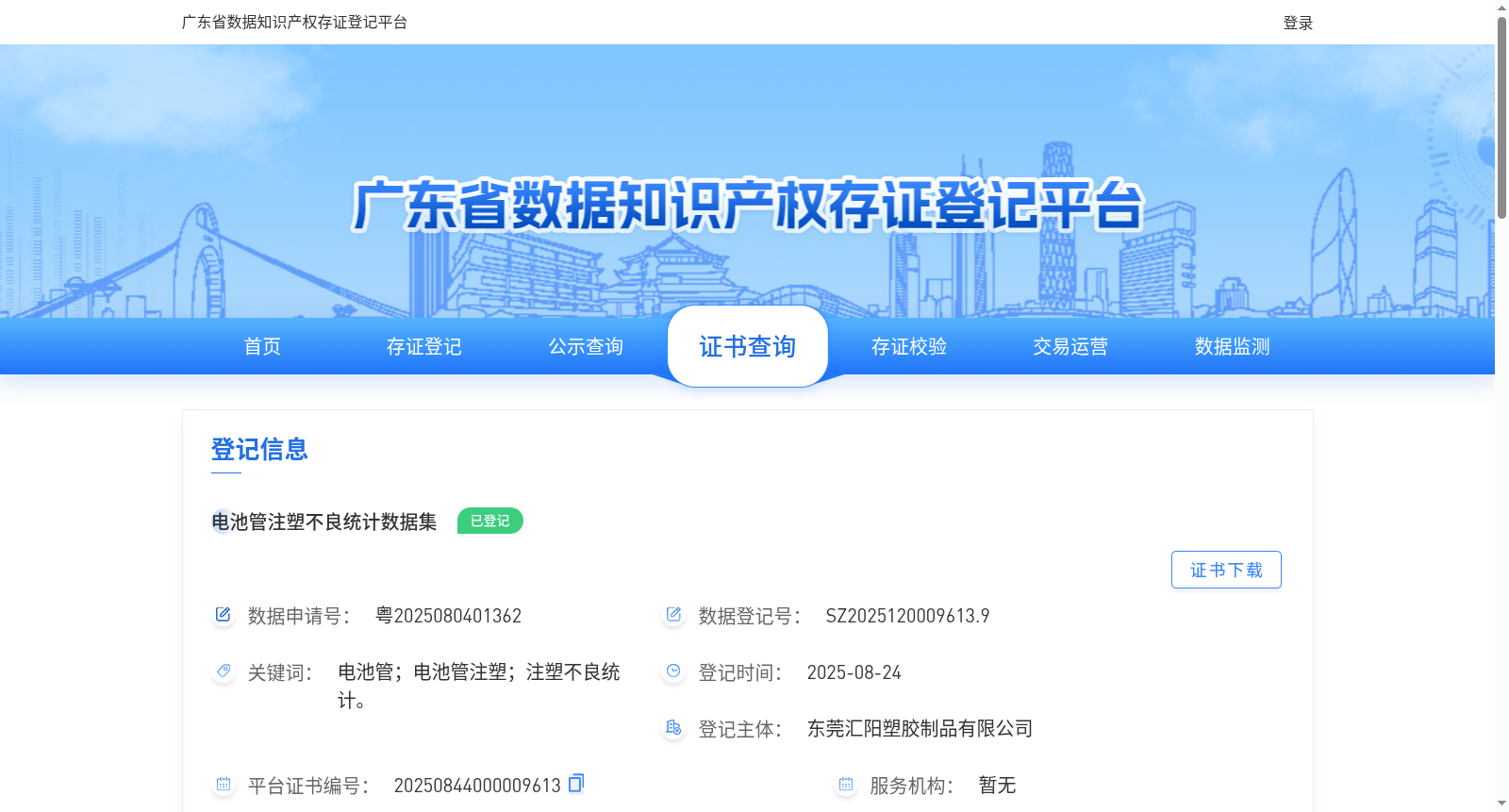
Task: Click the scrollbar up arrow
Action: point(1501,8)
